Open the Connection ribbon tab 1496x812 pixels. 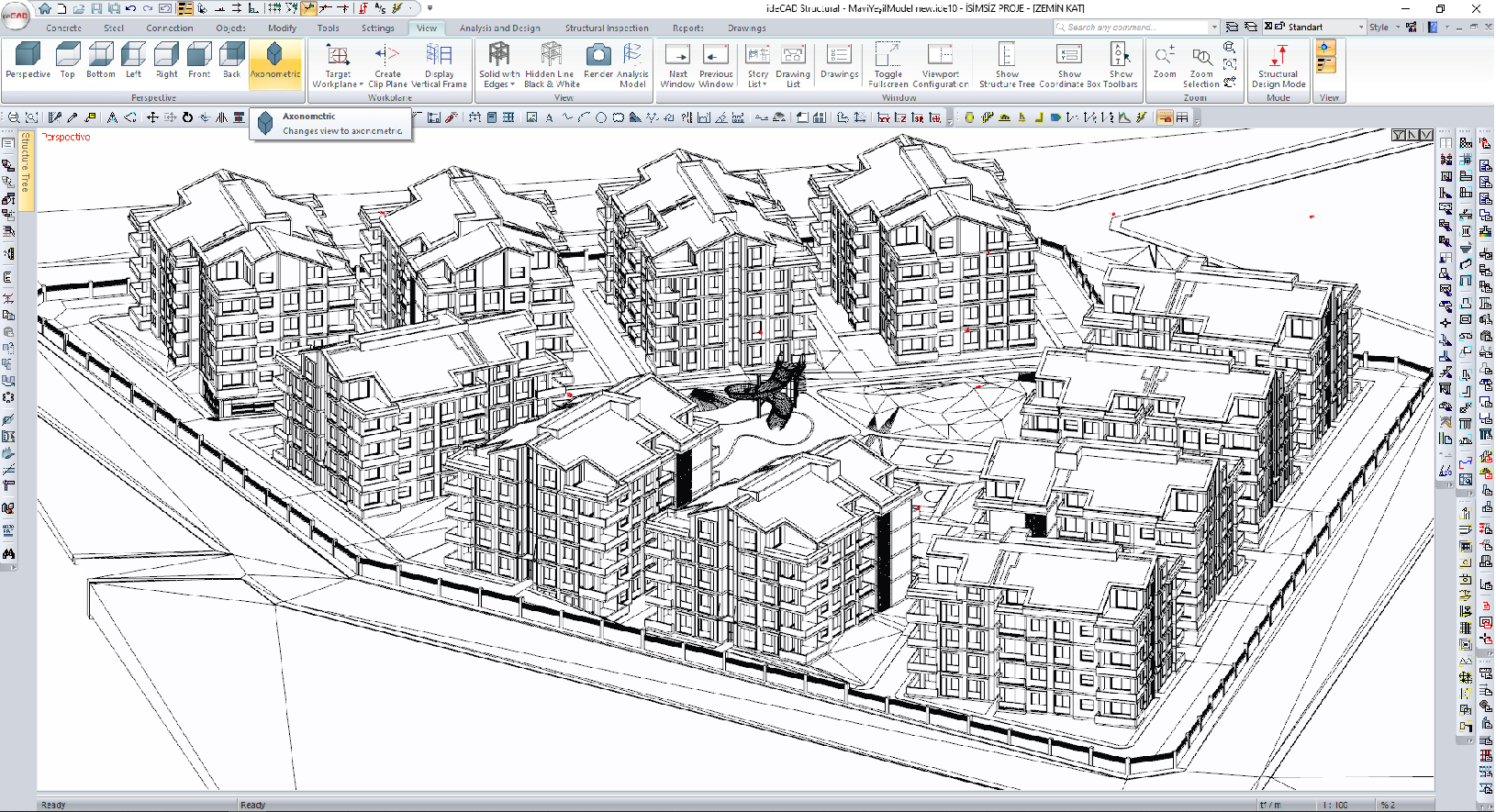tap(170, 28)
